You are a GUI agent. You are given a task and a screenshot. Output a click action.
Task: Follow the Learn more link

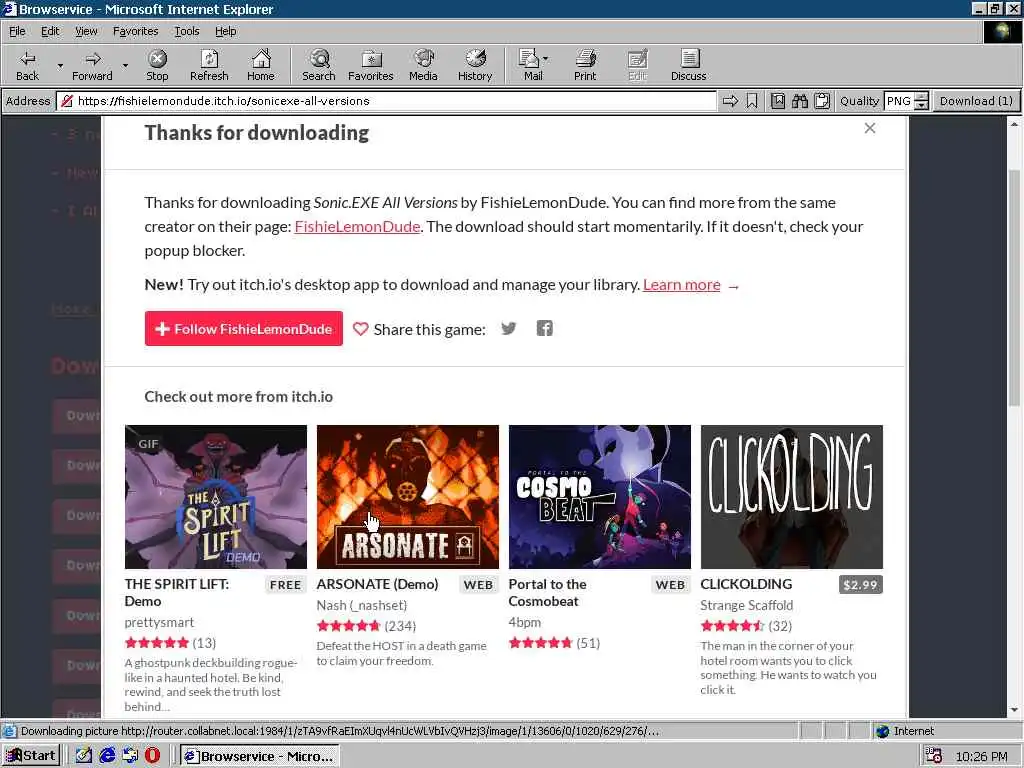pyautogui.click(x=682, y=284)
